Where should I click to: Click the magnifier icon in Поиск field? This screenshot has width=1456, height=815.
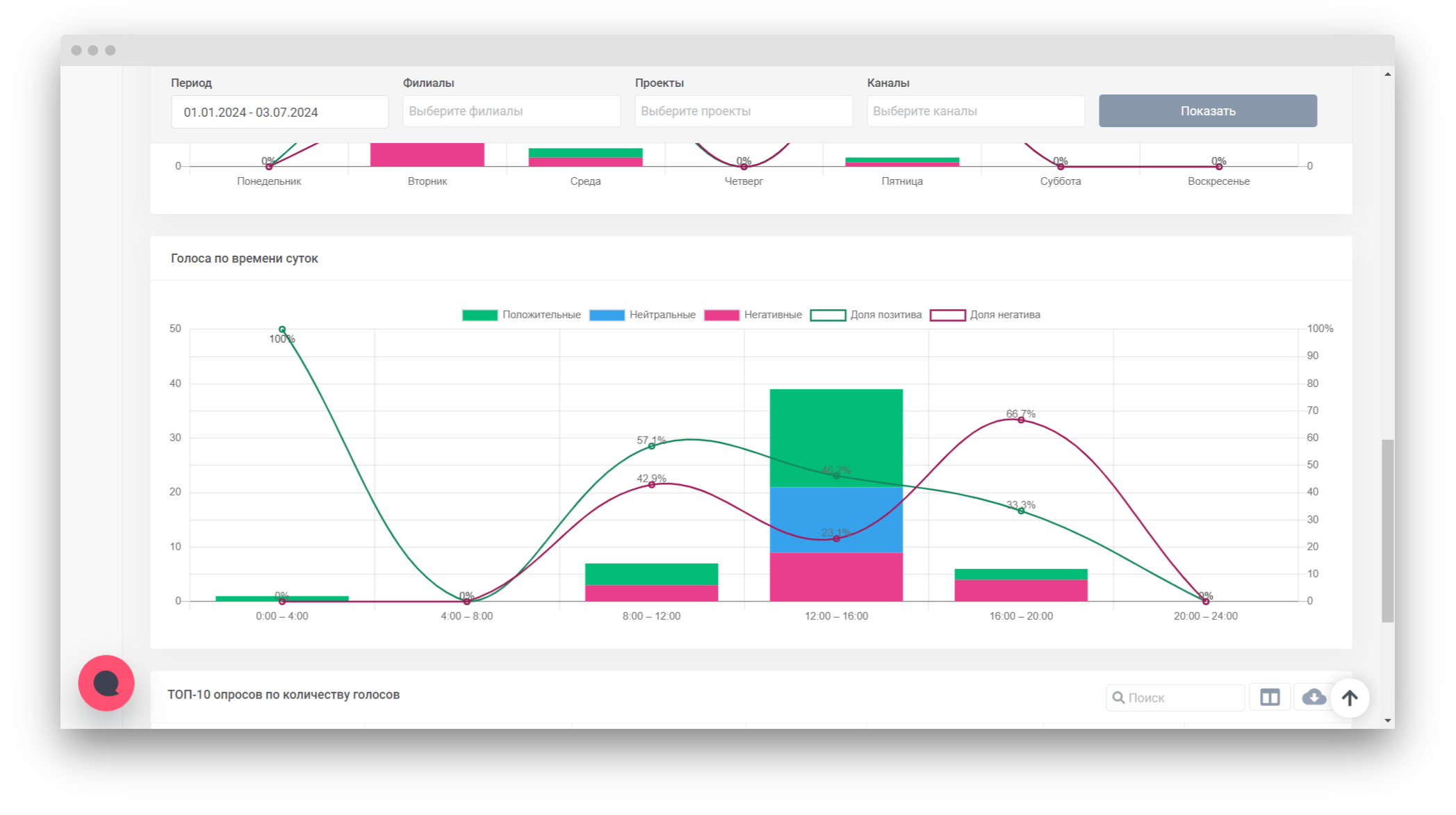(x=1118, y=698)
